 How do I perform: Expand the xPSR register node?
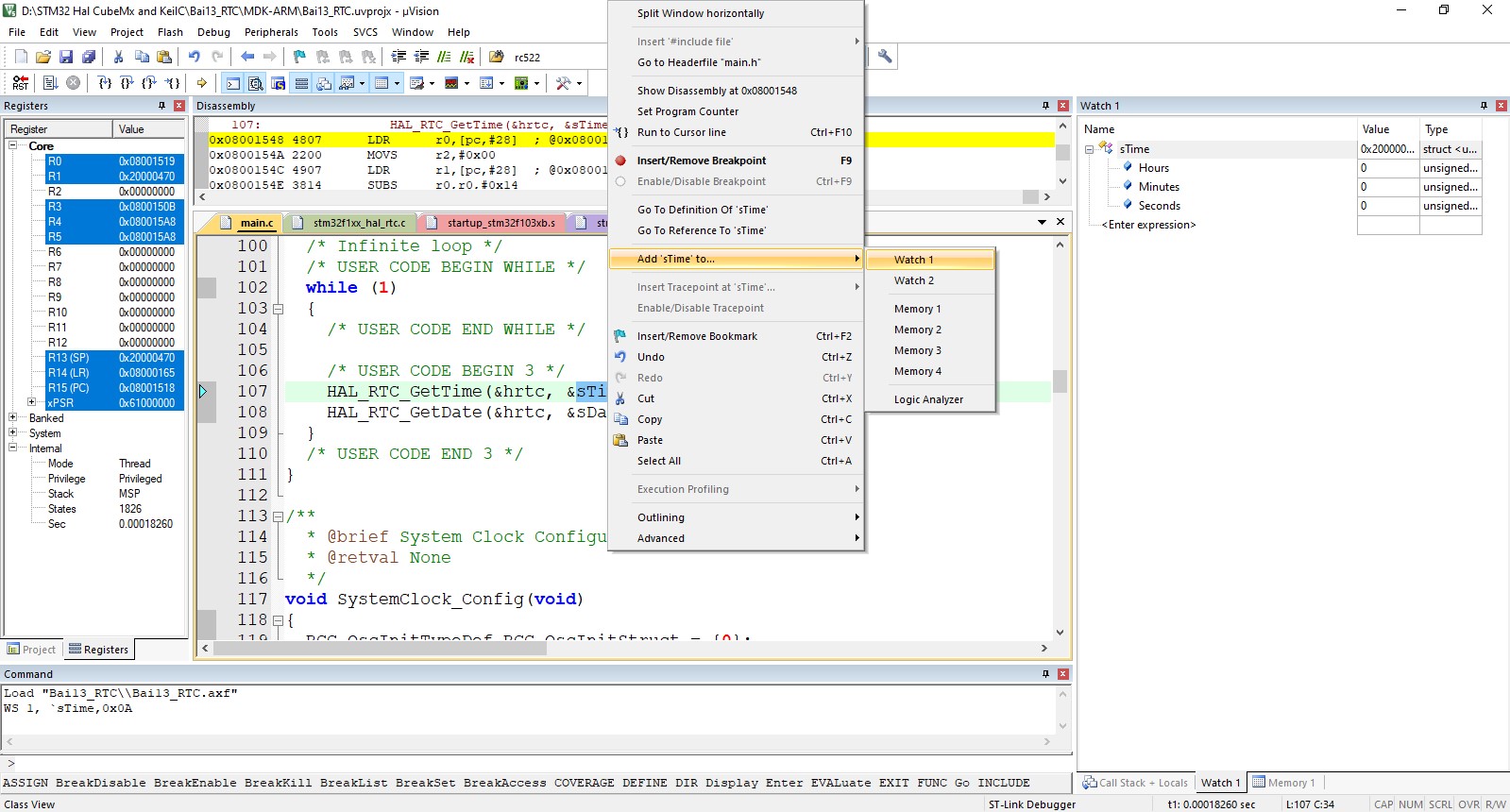(x=32, y=402)
